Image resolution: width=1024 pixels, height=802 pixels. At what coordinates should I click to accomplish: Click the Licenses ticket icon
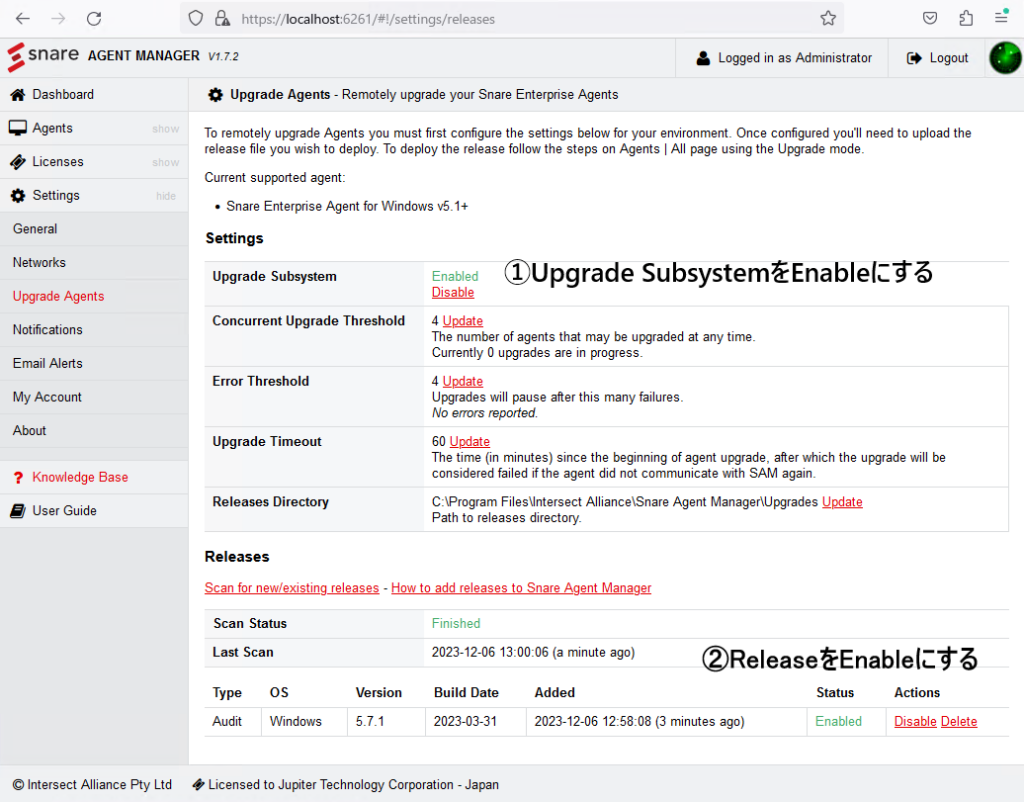tap(18, 162)
